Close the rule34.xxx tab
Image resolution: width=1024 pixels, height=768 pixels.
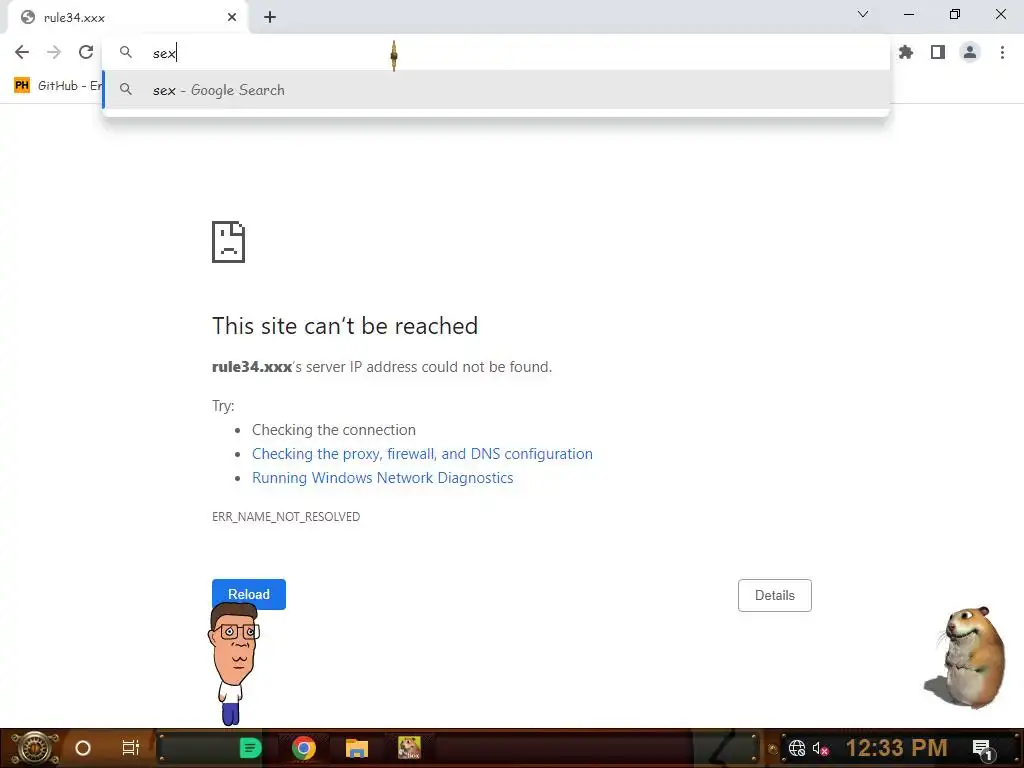point(232,17)
